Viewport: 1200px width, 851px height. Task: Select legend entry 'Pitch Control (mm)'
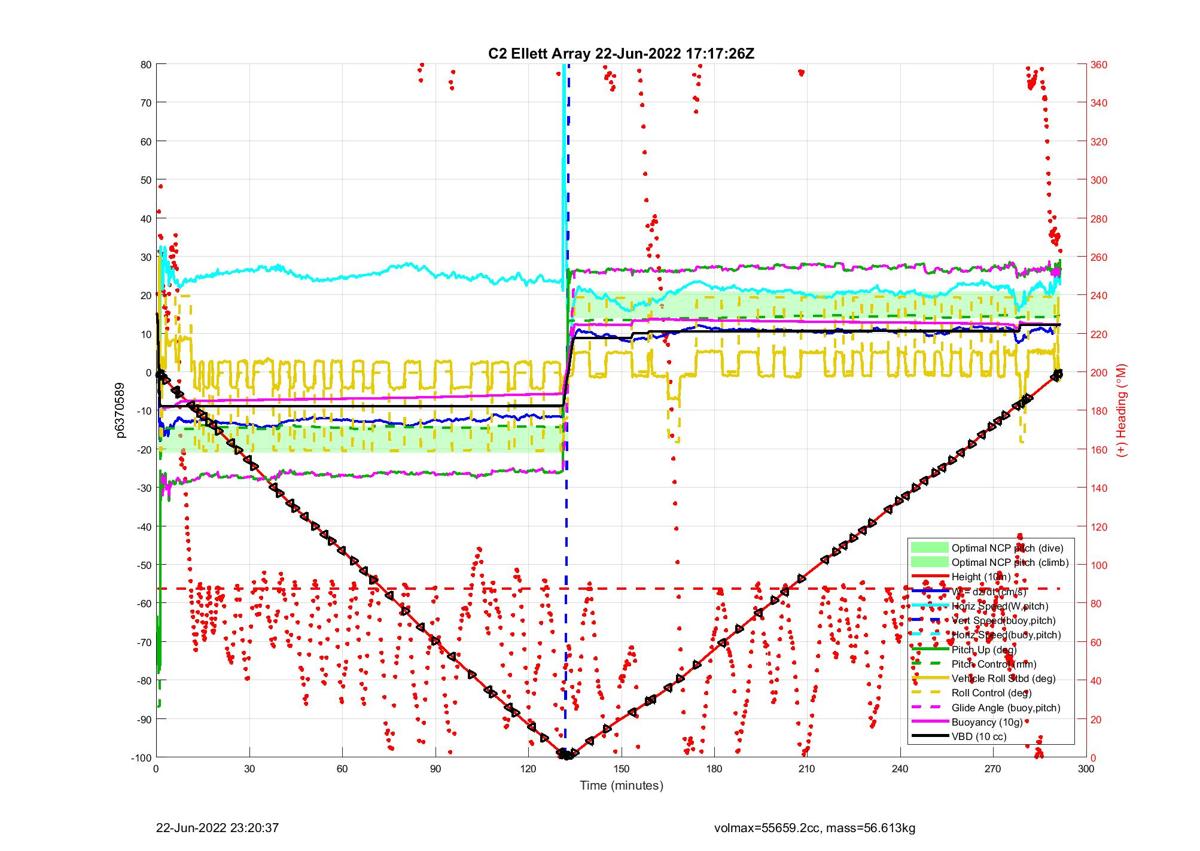pos(994,663)
